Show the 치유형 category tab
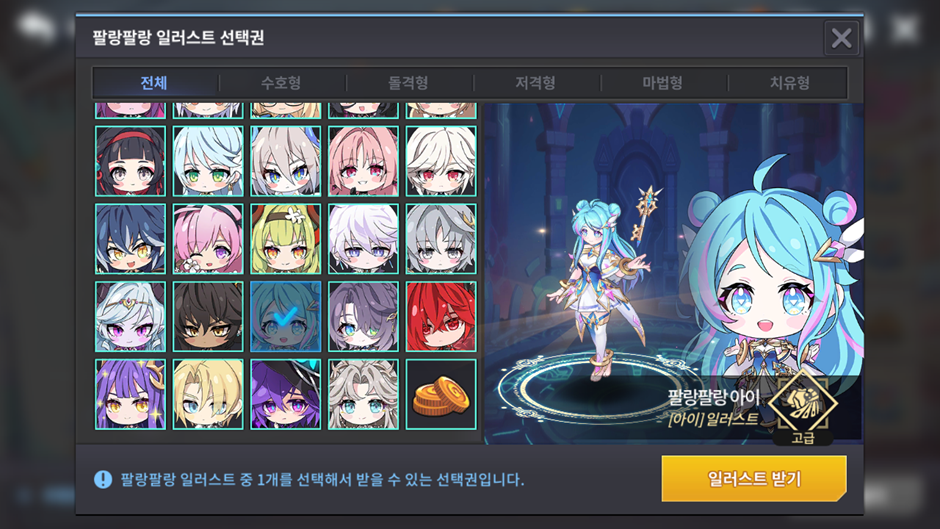940x529 pixels. click(790, 83)
